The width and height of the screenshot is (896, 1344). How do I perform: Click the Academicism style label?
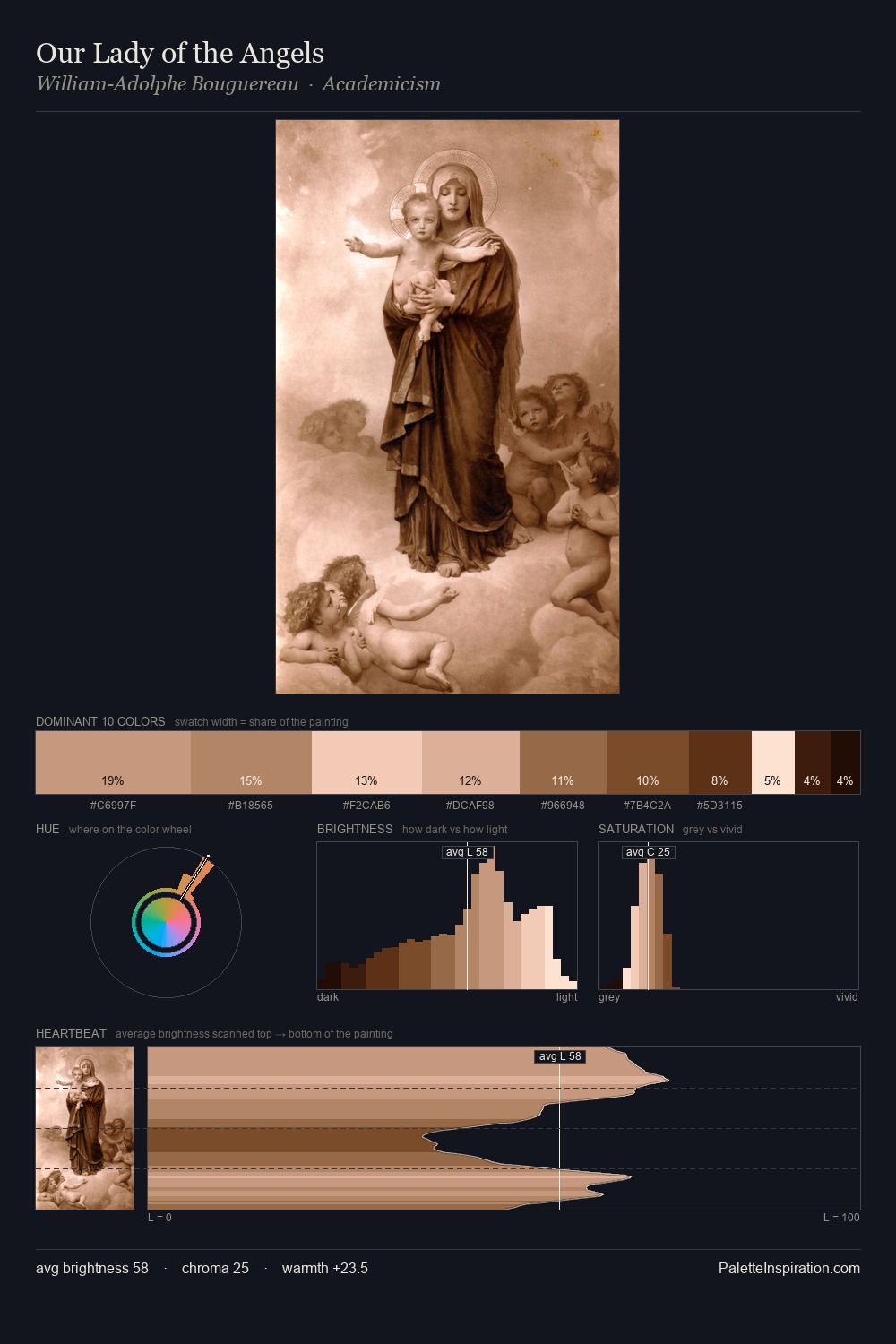tap(382, 84)
